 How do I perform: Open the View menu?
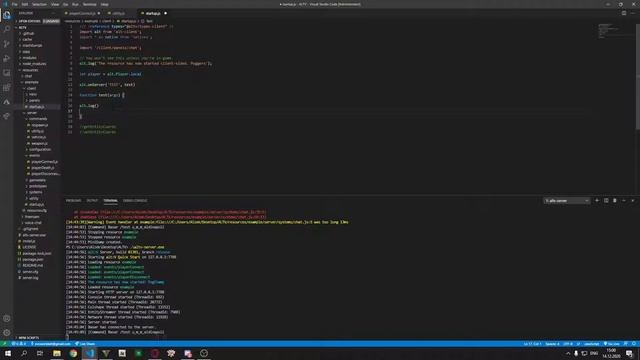(55, 4)
